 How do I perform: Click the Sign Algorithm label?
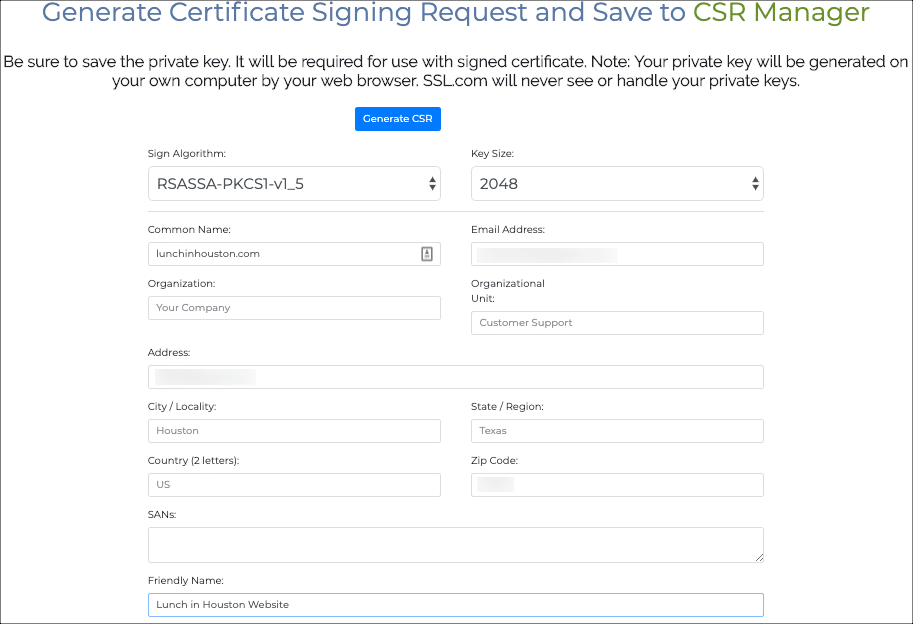(187, 154)
